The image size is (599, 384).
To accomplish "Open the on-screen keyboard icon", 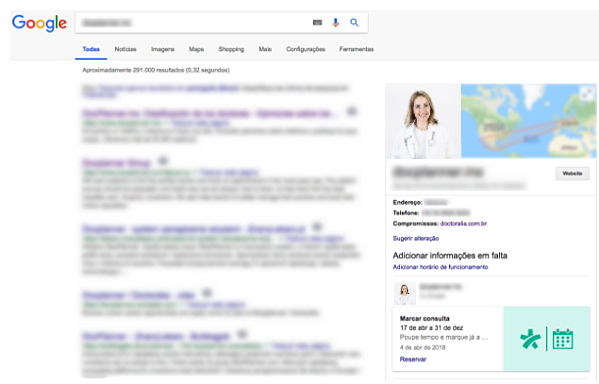I will (x=317, y=23).
